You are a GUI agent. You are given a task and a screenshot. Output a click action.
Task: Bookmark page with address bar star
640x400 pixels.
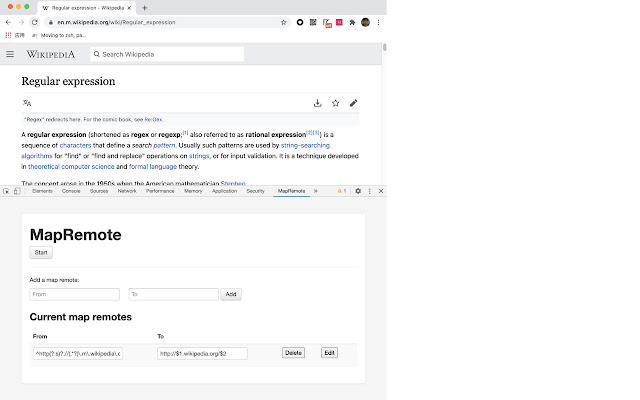tap(283, 22)
